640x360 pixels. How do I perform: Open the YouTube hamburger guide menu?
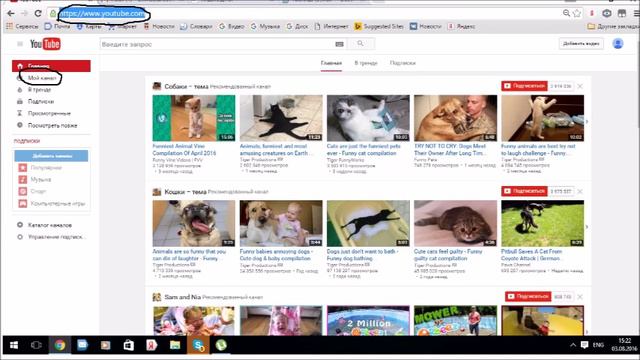[20, 44]
